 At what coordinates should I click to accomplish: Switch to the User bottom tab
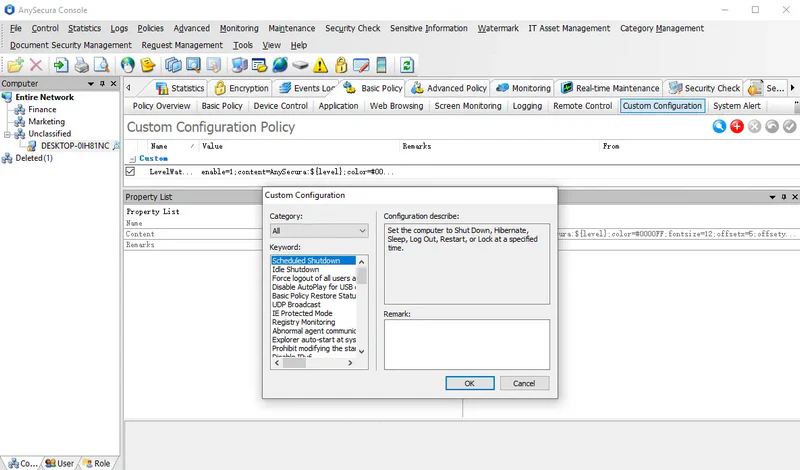(x=60, y=463)
